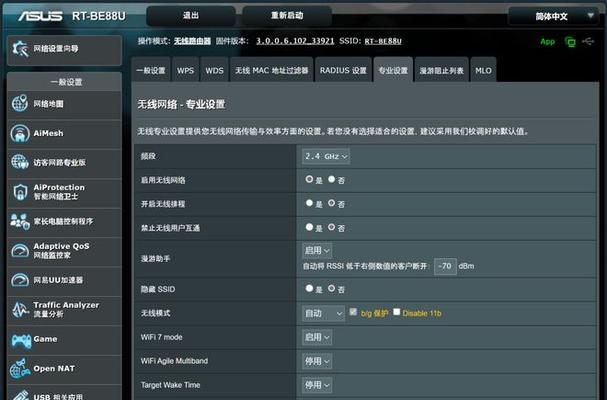Open the Target Wake Time dropdown
Viewport: 607px width, 400px height.
[317, 385]
